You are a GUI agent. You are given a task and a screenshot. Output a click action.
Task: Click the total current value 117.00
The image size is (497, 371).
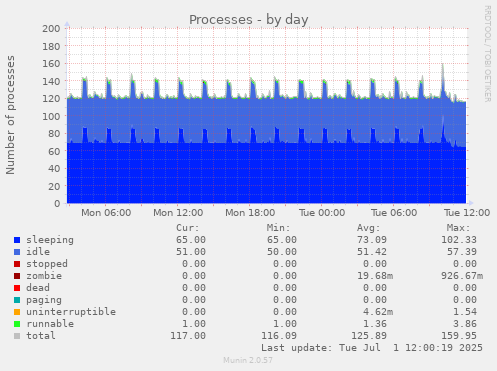click(x=188, y=336)
